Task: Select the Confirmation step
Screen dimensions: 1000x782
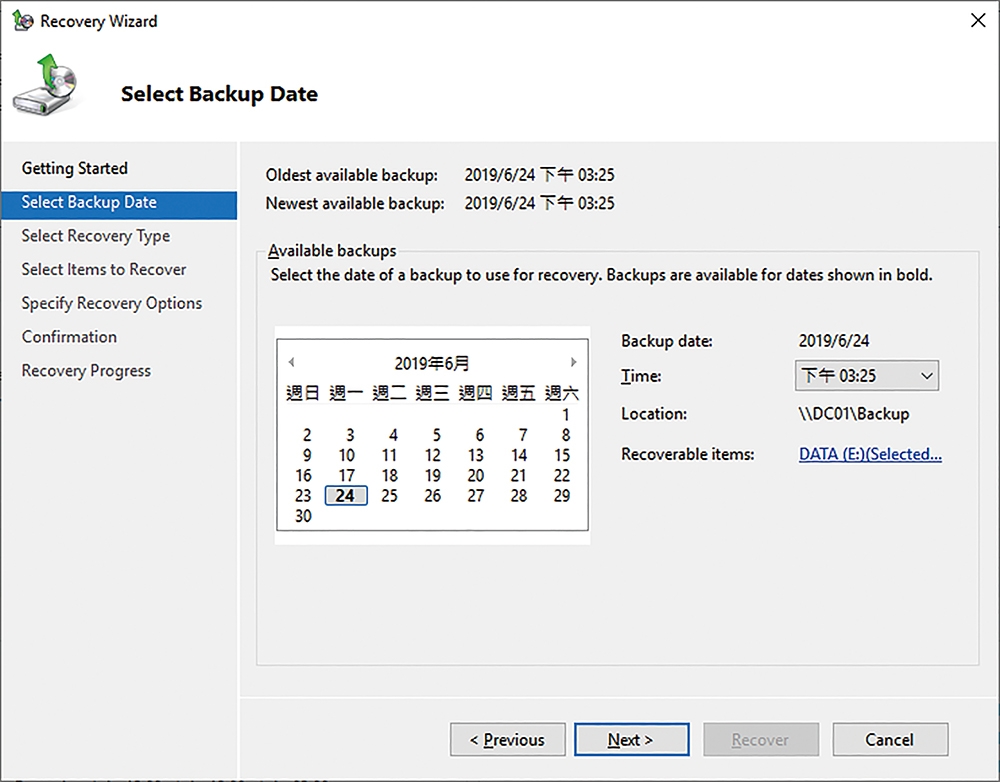Action: point(69,337)
